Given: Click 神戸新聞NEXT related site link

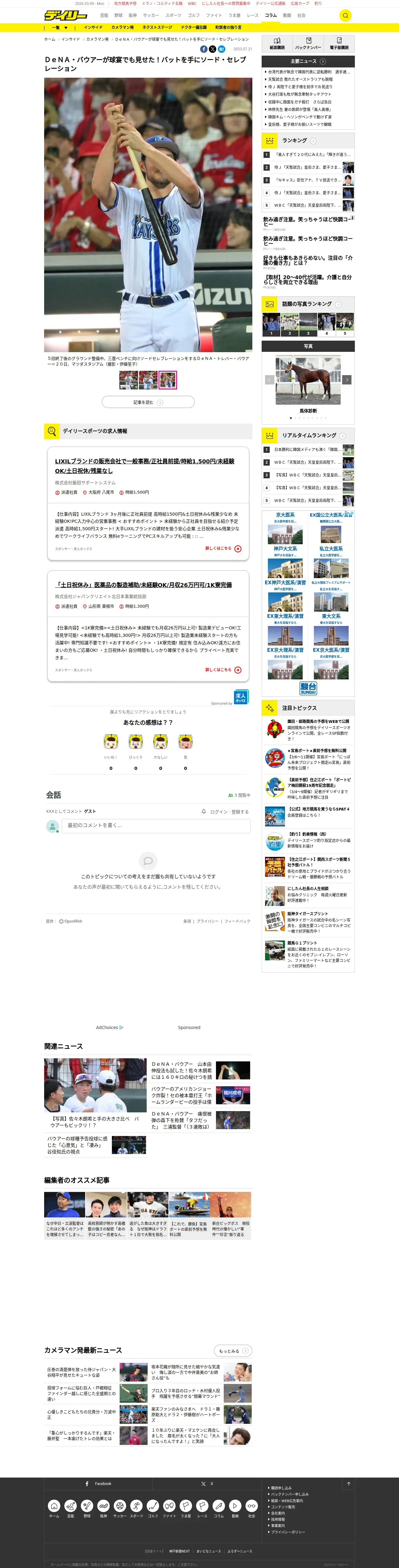Looking at the screenshot, I should click(179, 1551).
